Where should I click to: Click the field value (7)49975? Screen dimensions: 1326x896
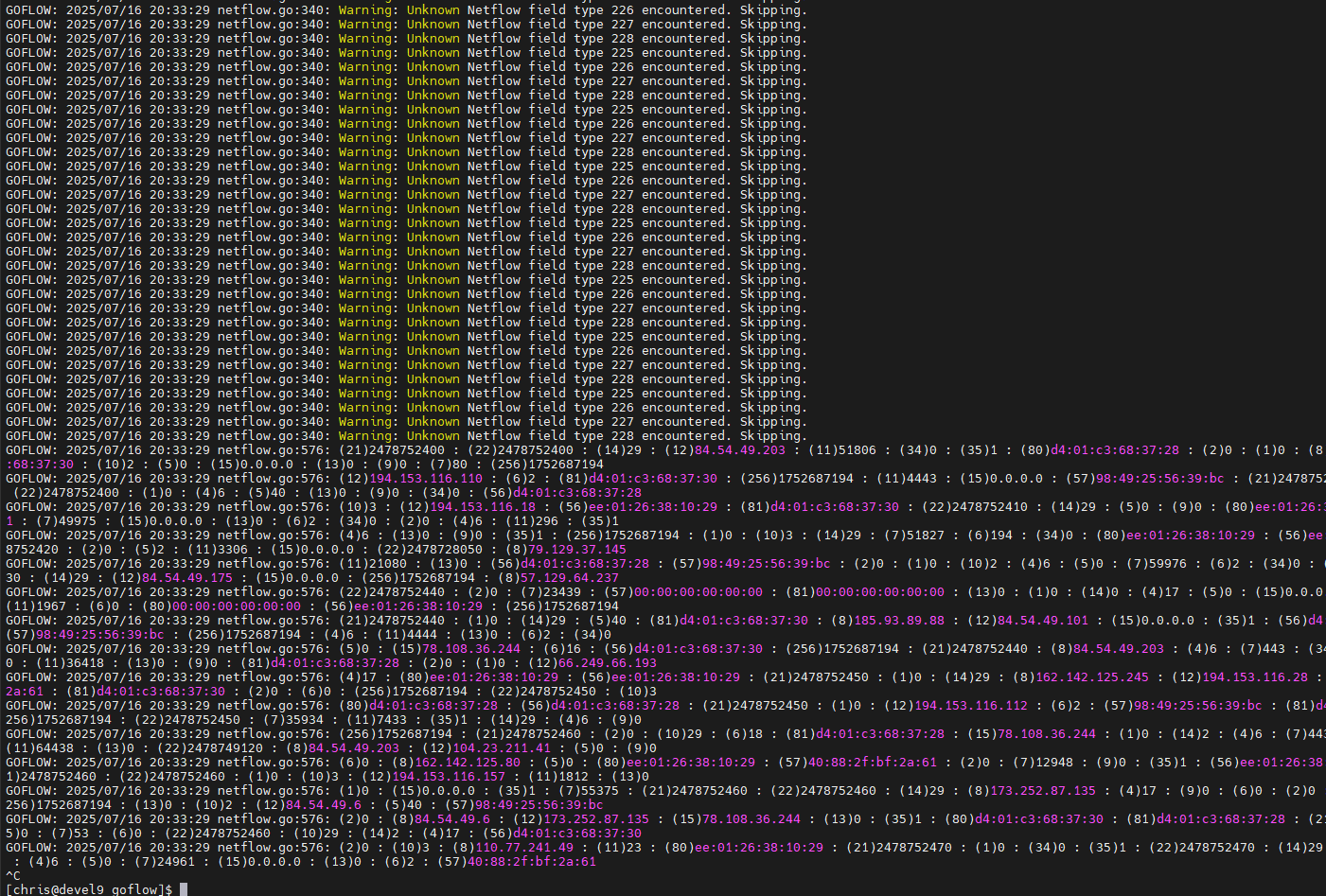[66, 521]
